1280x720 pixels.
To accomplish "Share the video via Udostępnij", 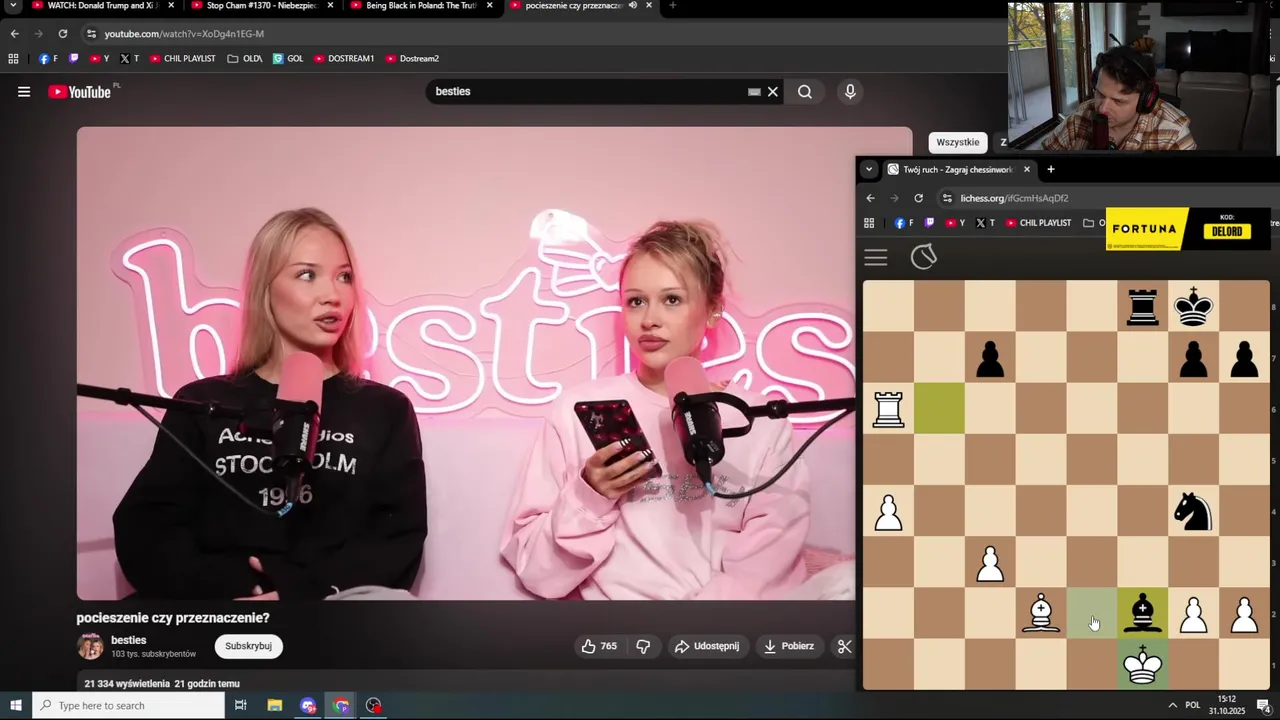I will [707, 646].
